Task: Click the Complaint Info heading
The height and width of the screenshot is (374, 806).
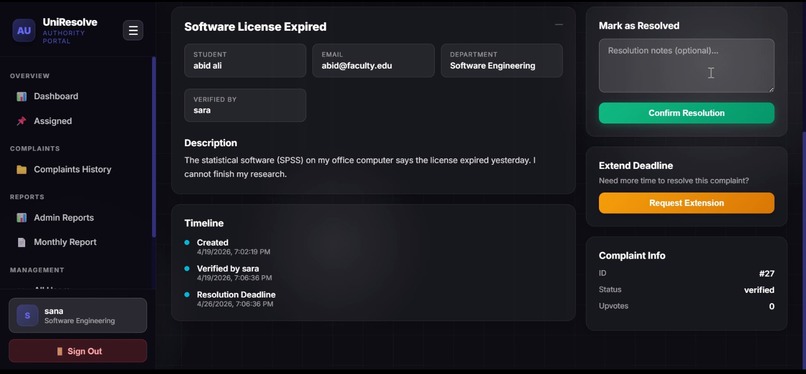Action: (632, 255)
